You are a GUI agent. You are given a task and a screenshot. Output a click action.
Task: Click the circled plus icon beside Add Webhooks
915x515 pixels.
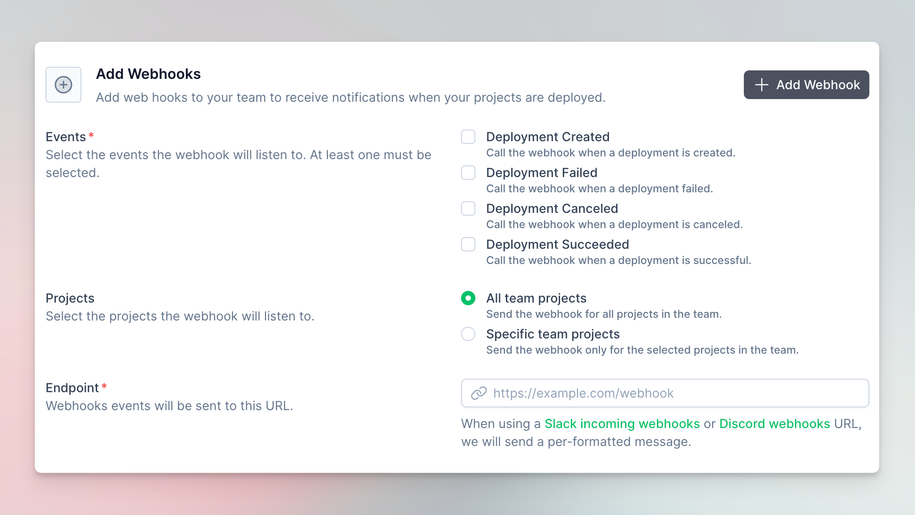click(x=63, y=85)
